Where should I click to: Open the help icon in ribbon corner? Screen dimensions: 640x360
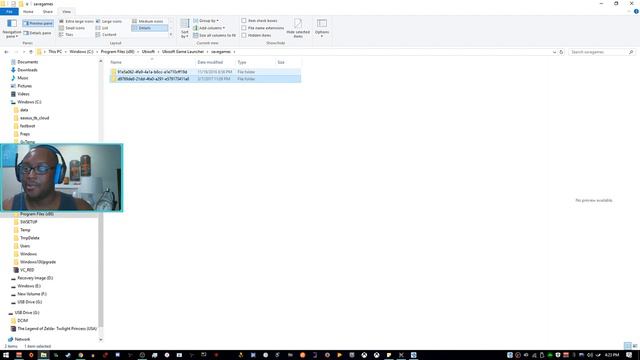tap(636, 11)
